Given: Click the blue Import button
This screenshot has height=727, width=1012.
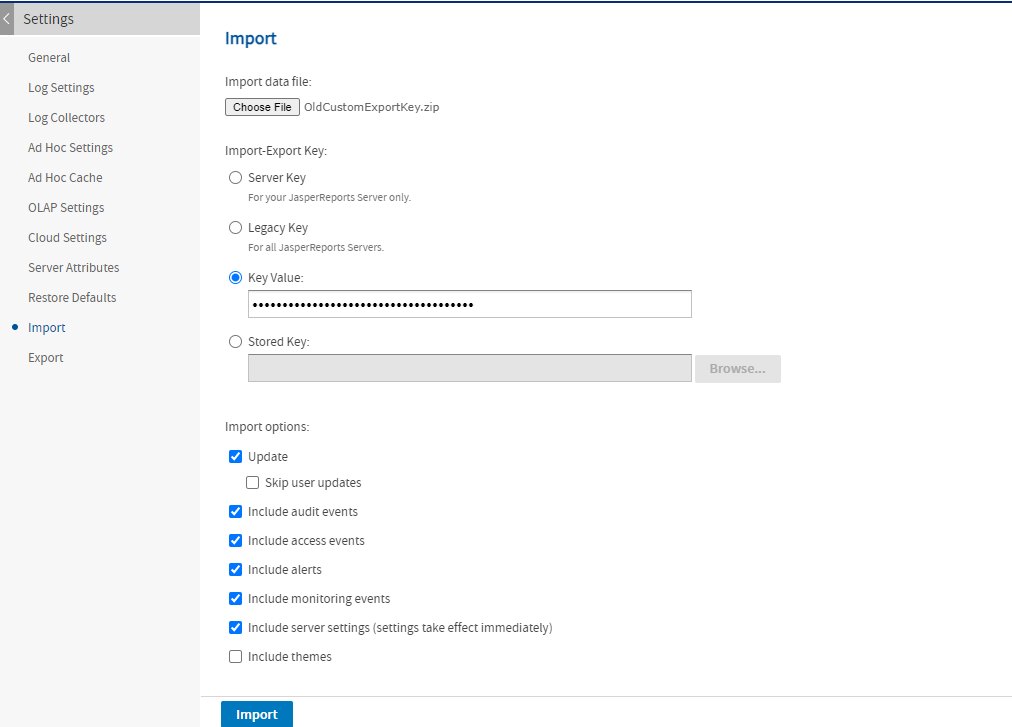Looking at the screenshot, I should [257, 714].
